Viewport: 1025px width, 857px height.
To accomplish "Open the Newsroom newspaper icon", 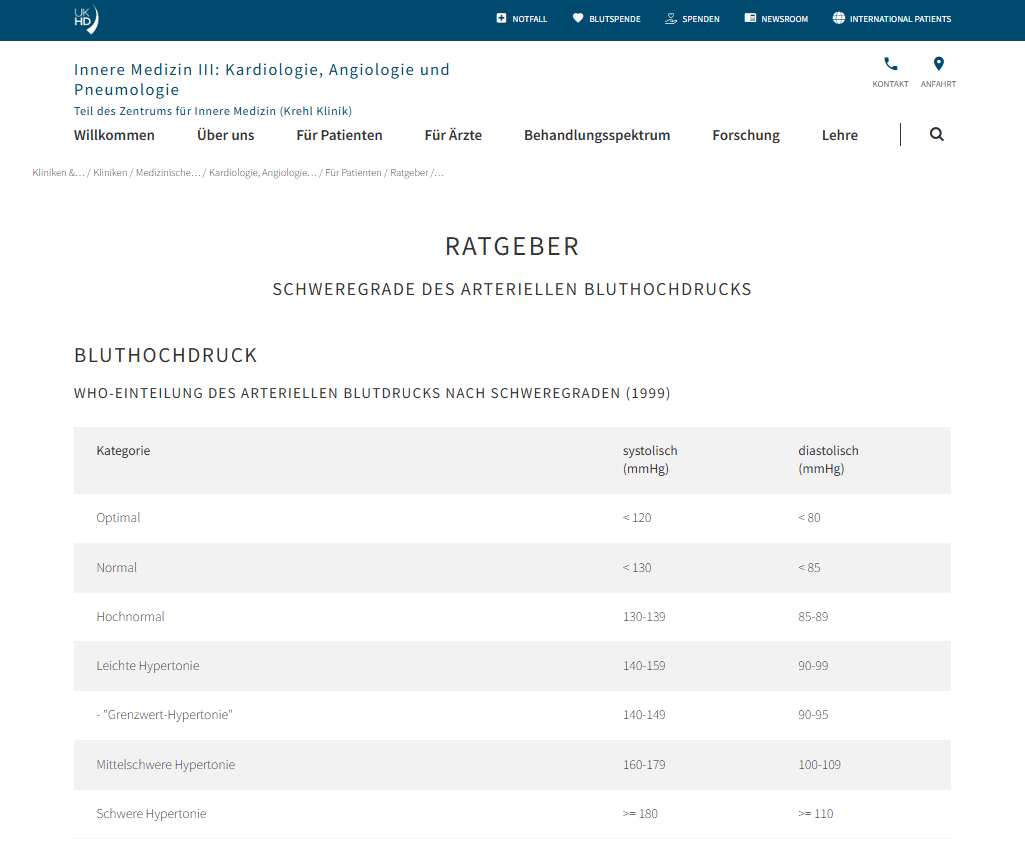I will (750, 18).
